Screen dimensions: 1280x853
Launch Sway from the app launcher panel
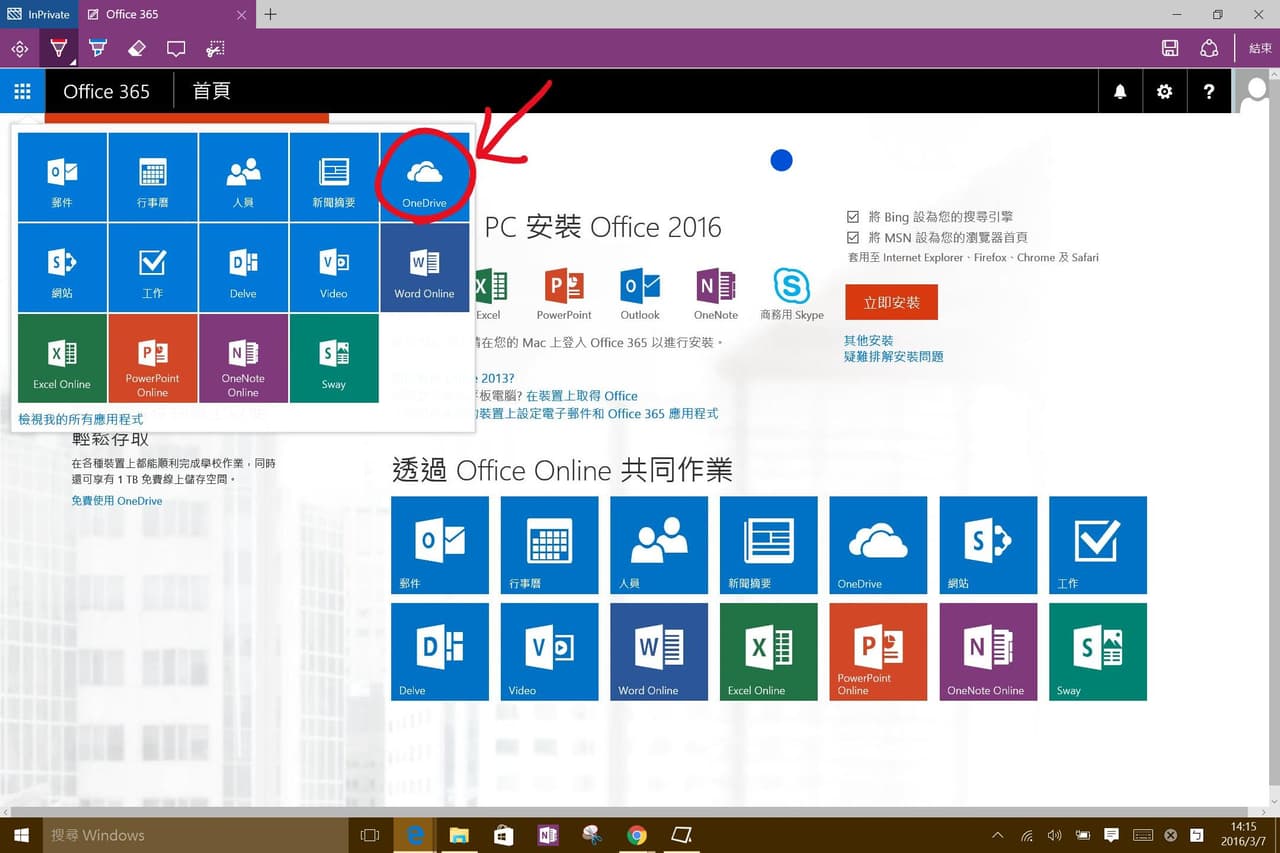coord(334,358)
